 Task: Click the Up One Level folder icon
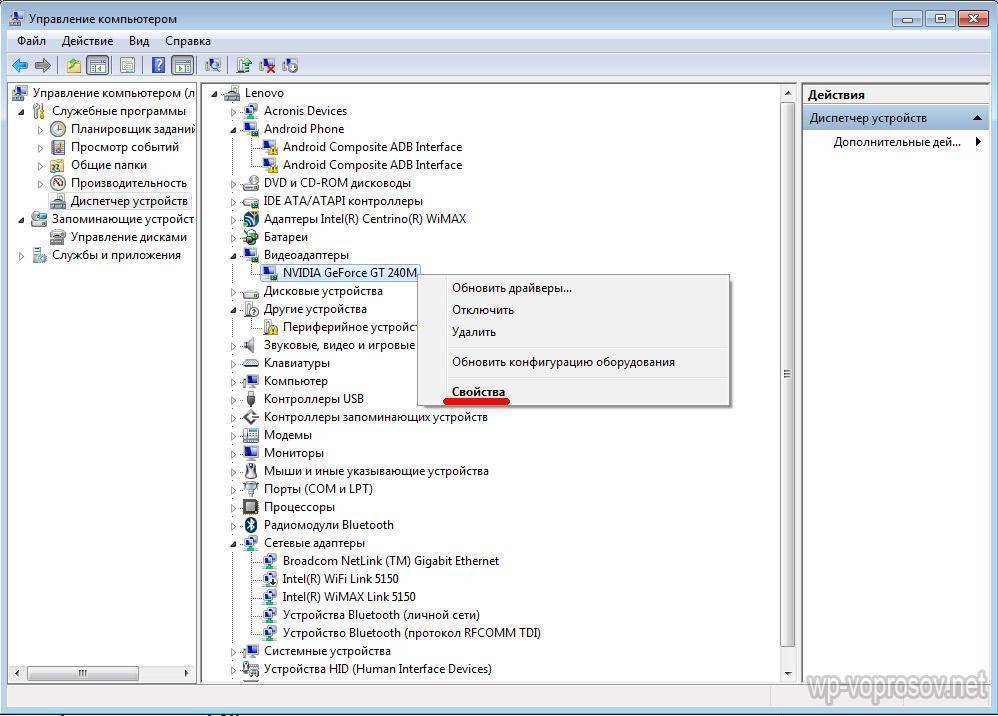pos(73,66)
